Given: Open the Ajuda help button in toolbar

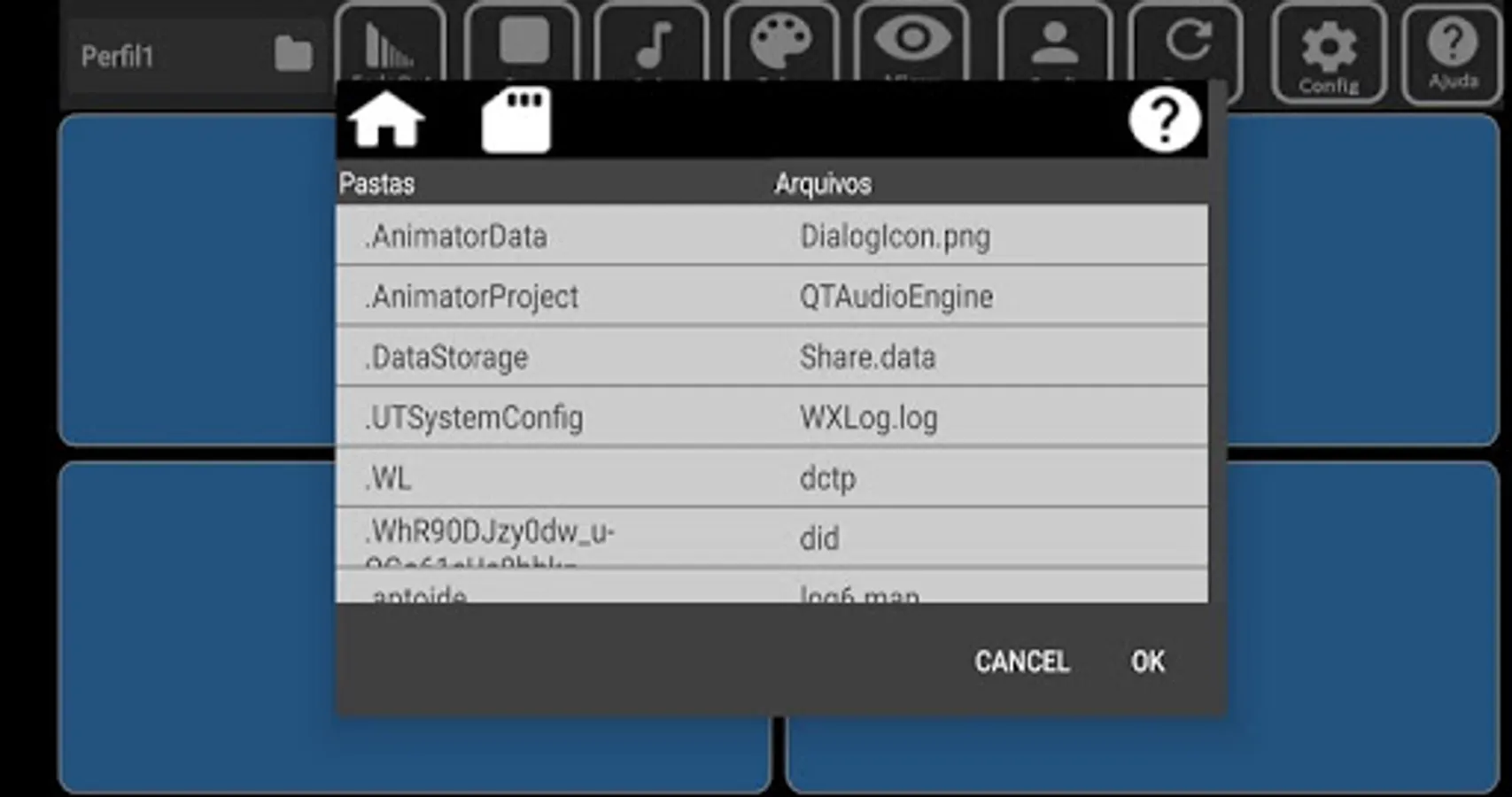Looking at the screenshot, I should [1453, 53].
